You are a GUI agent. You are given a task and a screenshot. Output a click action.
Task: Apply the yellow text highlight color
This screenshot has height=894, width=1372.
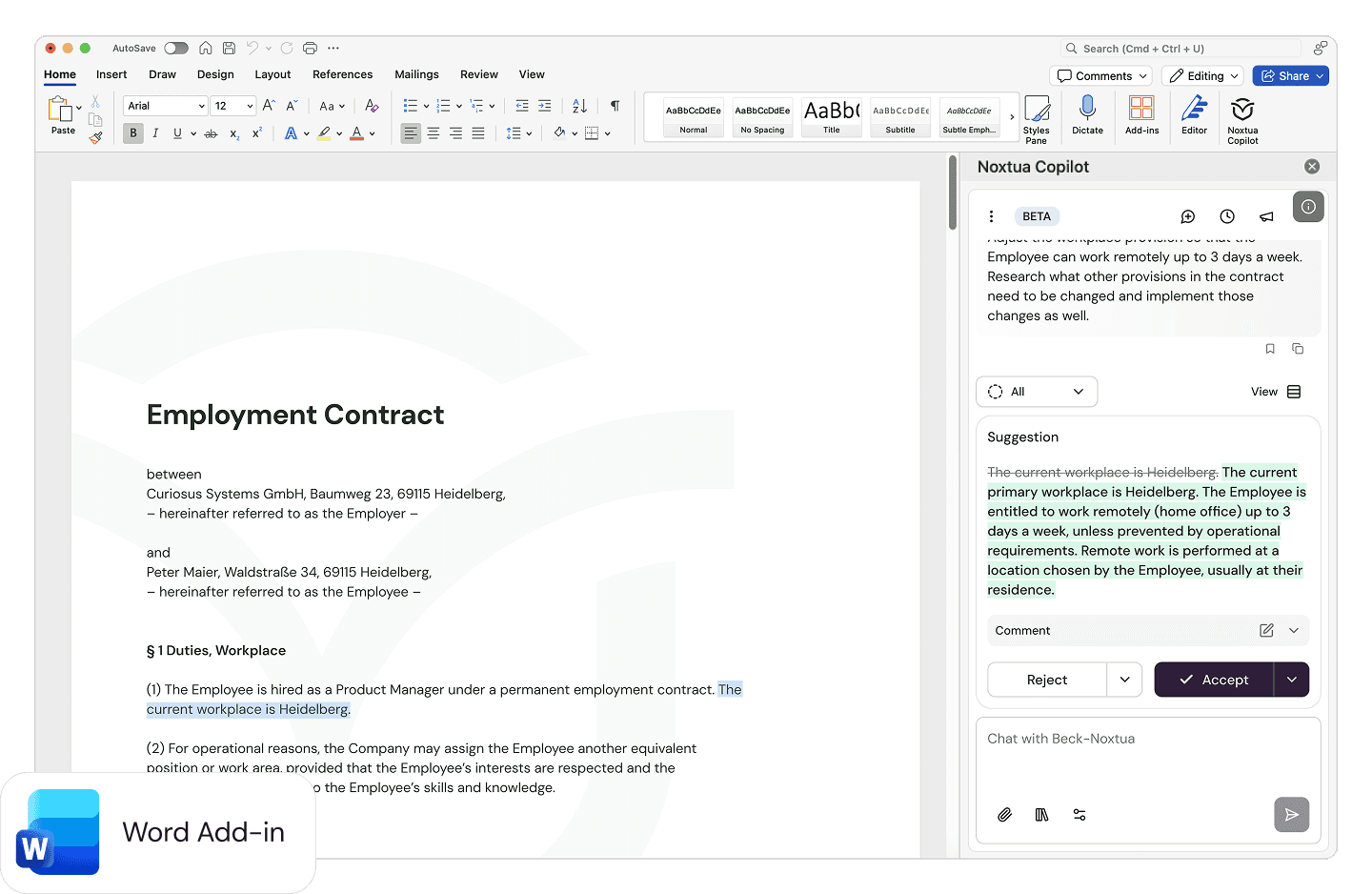(324, 133)
